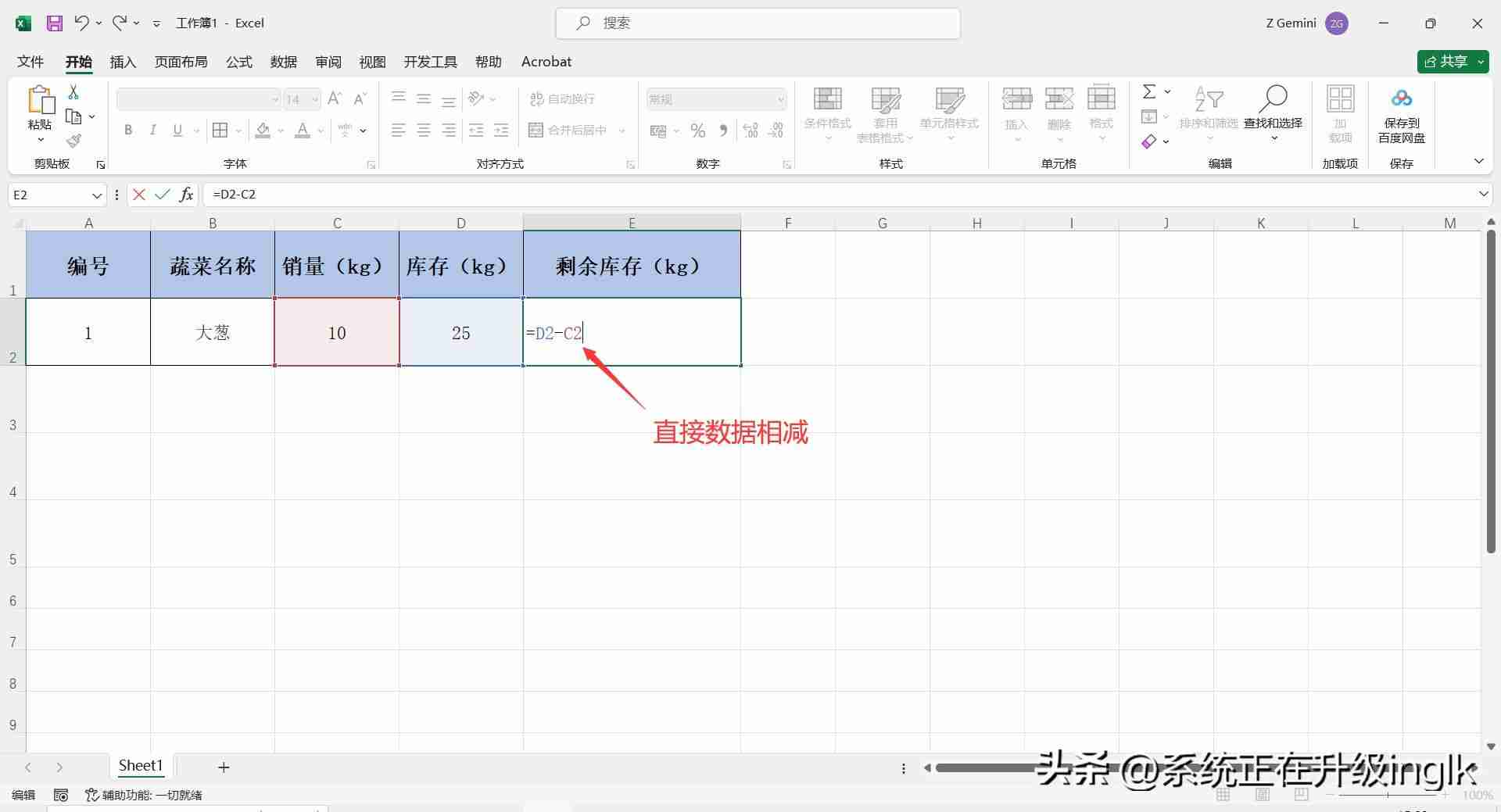1501x812 pixels.
Task: Click the Paste clipboard icon
Action: point(41,100)
